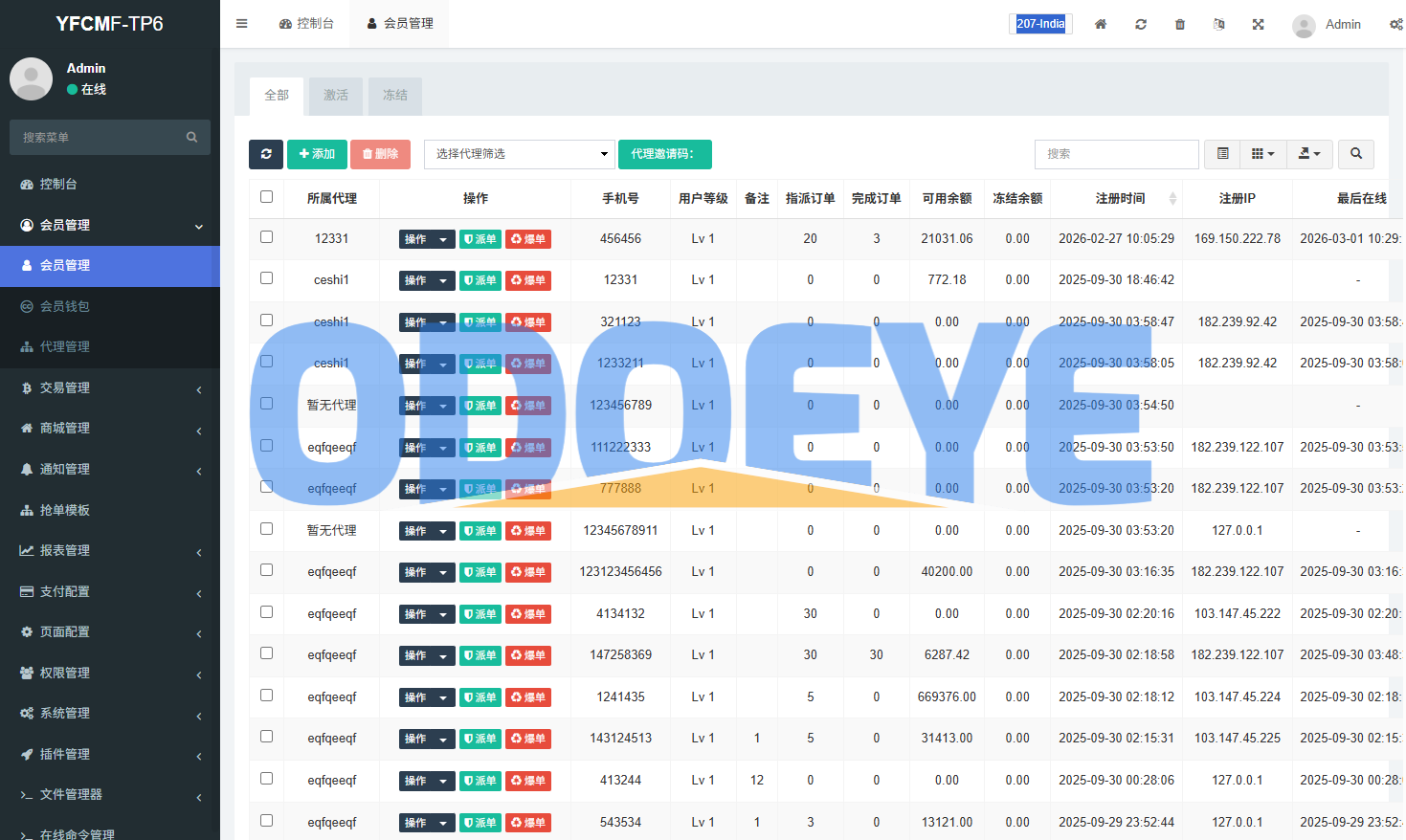Collapse sidebar with hamburger menu icon
The height and width of the screenshot is (840, 1406).
(242, 24)
